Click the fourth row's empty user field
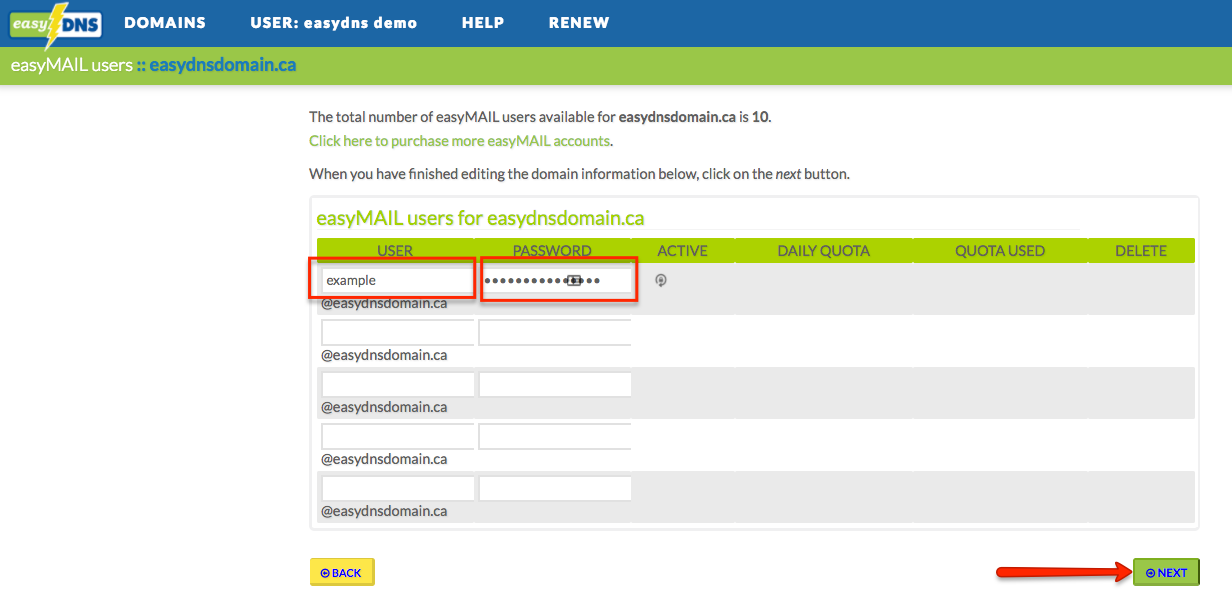Viewport: 1232px width, 602px height. 397,436
